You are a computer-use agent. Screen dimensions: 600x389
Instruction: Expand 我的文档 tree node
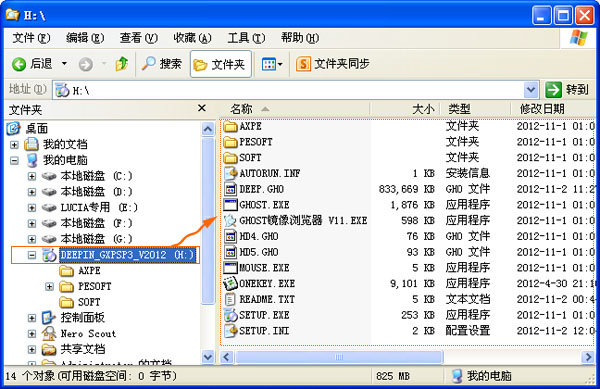15,145
